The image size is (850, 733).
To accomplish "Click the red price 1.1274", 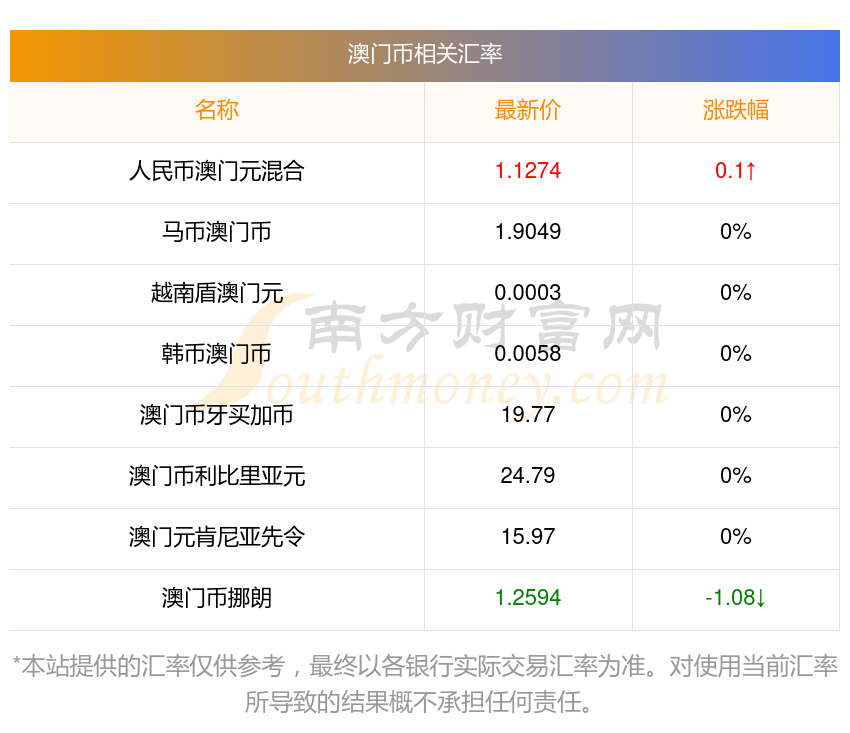I will (527, 171).
